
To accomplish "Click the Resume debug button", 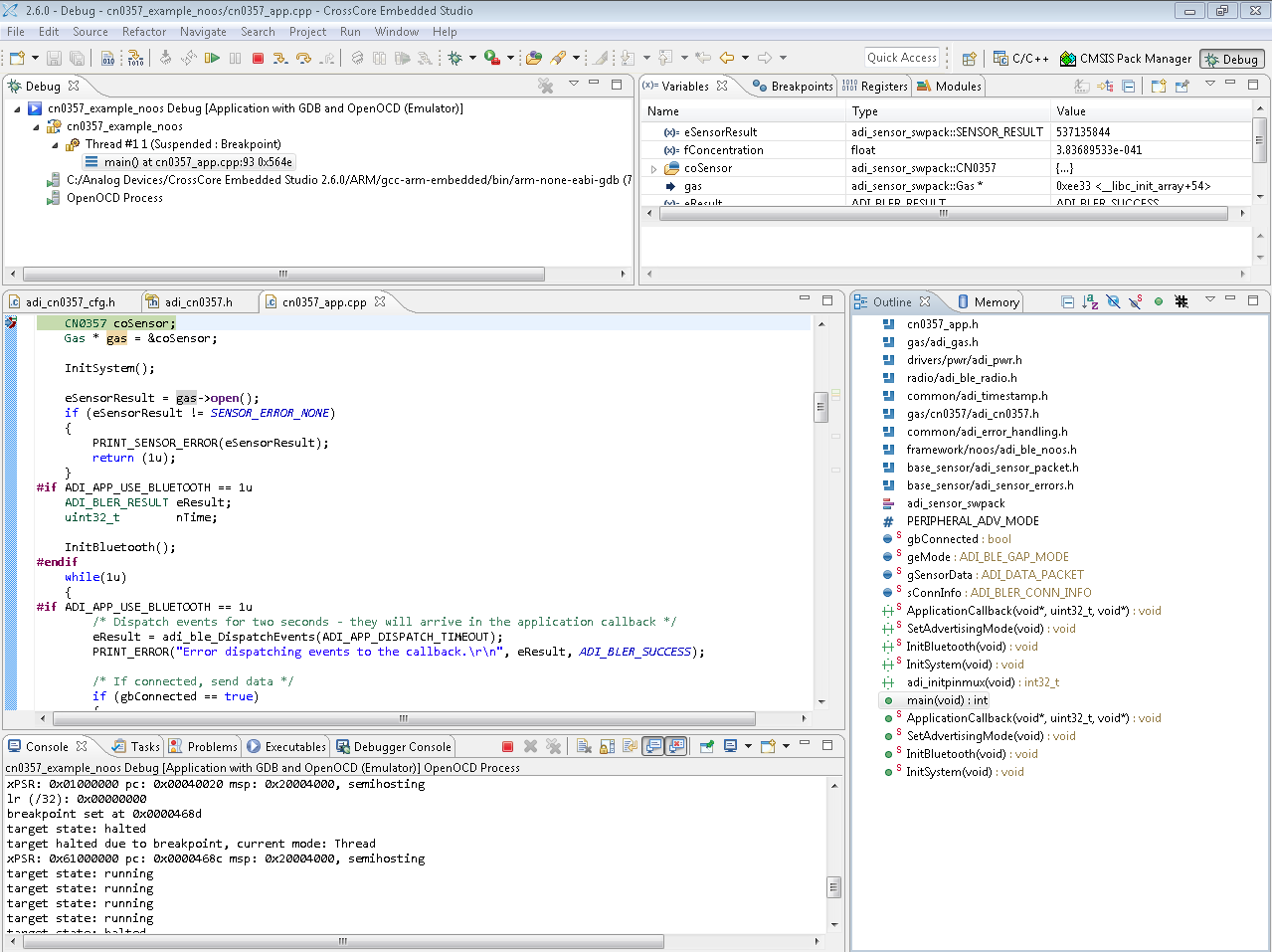I will pos(212,59).
